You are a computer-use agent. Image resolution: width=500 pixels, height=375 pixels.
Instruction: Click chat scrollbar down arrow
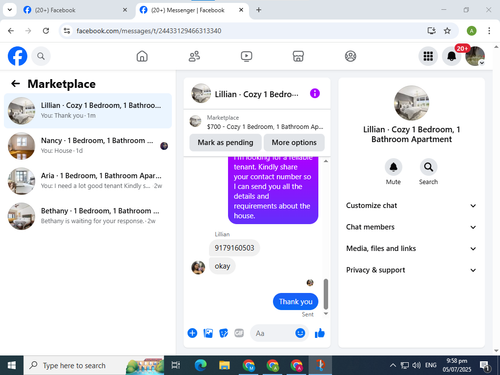pos(326,314)
